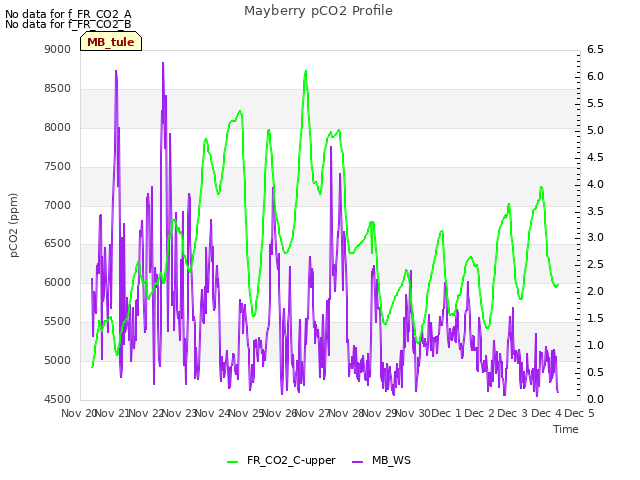Image resolution: width=640 pixels, height=480 pixels.
Task: Click the 'No data for f_FR_CO2_B' message
Action: [x=68, y=24]
